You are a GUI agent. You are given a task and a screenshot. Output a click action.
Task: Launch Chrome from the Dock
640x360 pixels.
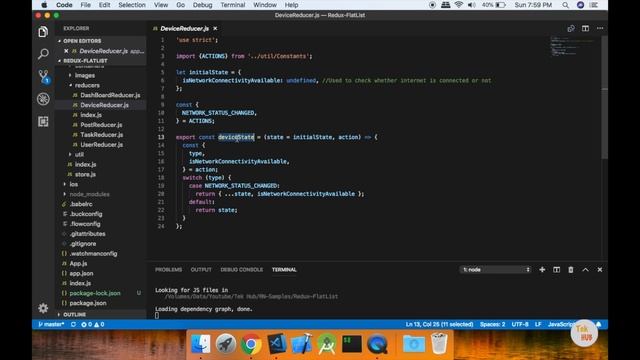[x=251, y=344]
